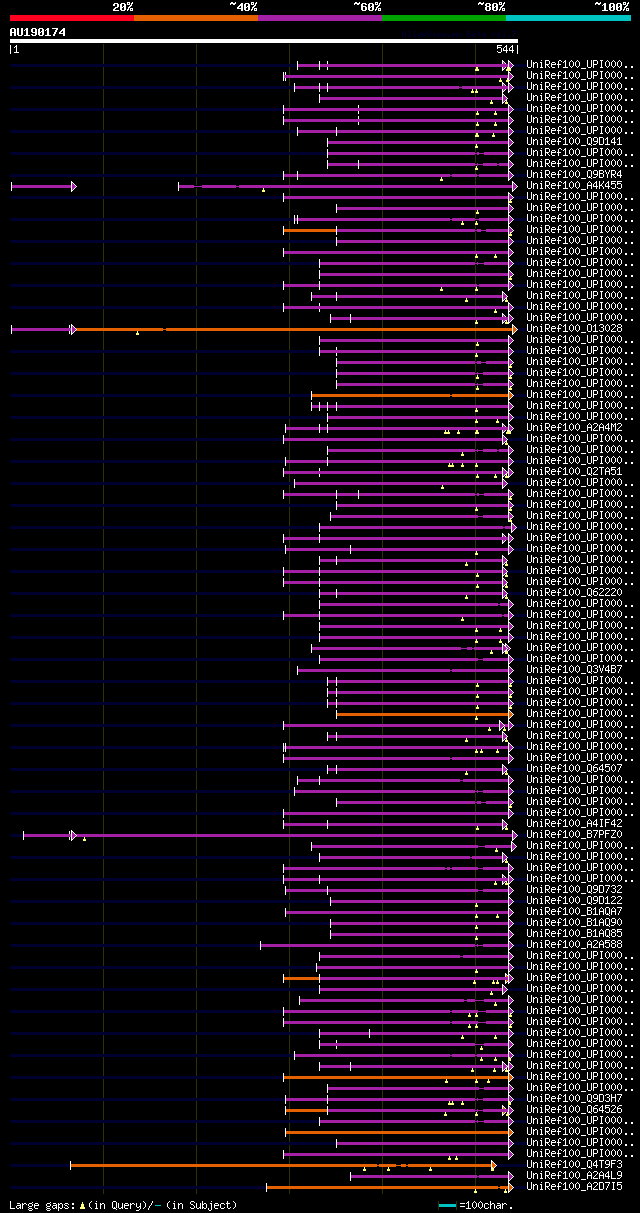This screenshot has width=640, height=1213.
Task: Click the white query sequence ruler bar
Action: tap(263, 41)
